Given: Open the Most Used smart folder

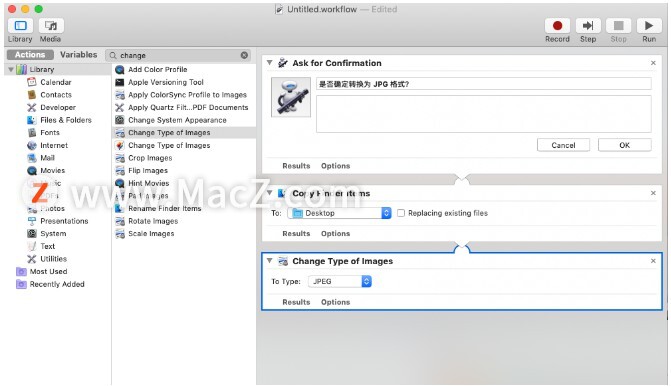Looking at the screenshot, I should point(48,272).
